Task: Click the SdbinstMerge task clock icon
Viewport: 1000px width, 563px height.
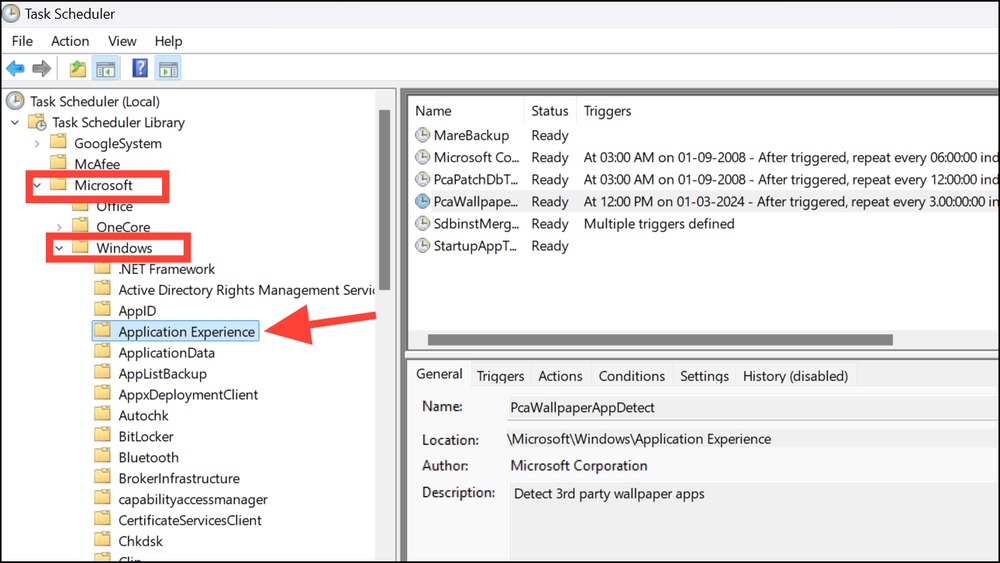Action: [x=422, y=223]
